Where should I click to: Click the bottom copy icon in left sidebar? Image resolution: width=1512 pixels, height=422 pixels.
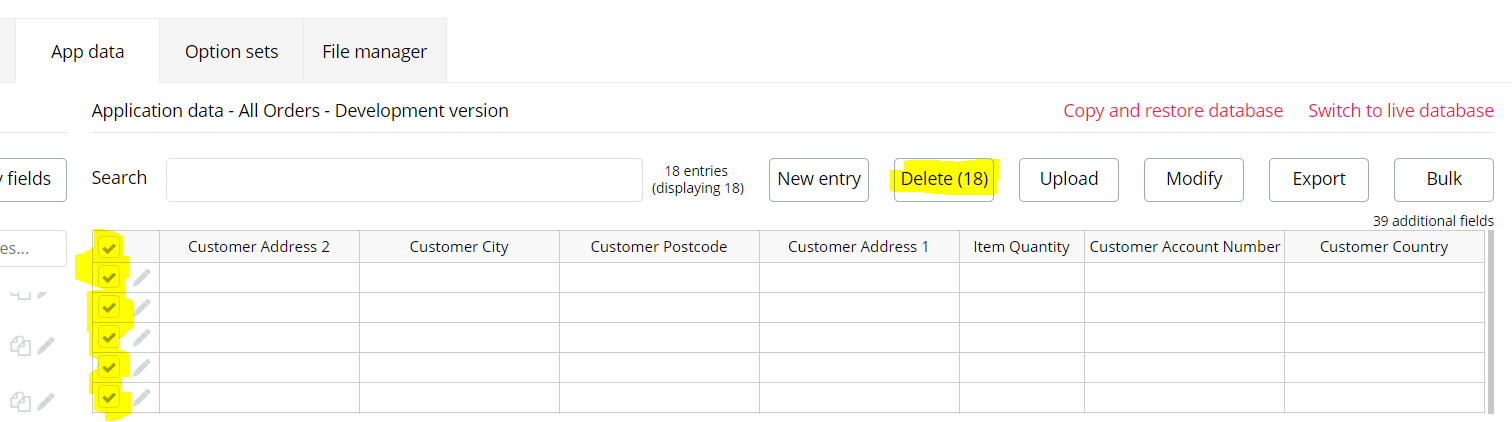20,402
